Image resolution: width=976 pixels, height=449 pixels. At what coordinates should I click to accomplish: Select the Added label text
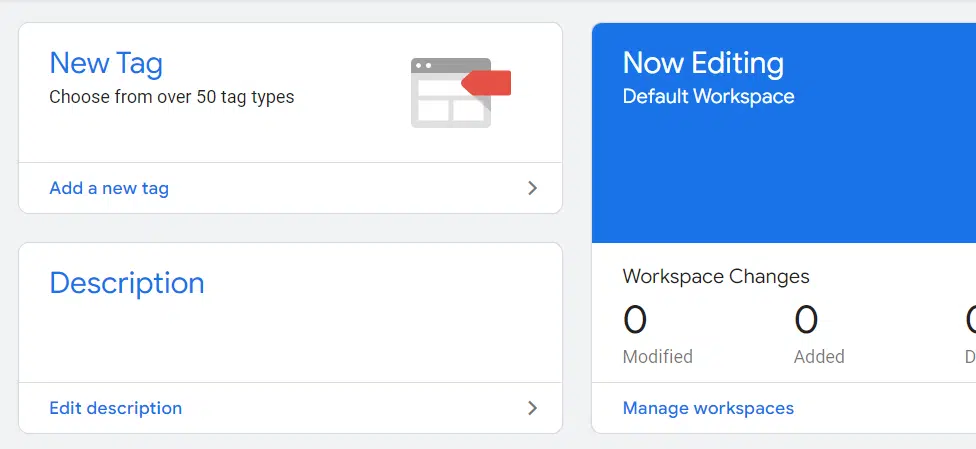coord(819,356)
